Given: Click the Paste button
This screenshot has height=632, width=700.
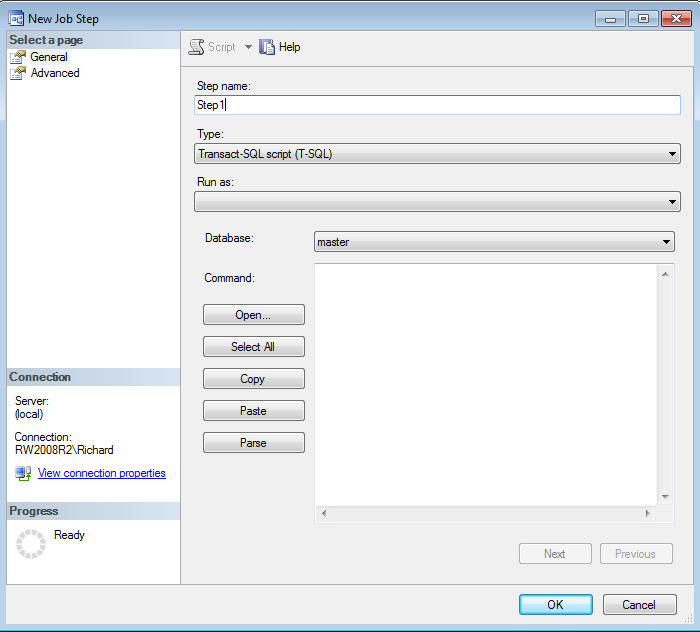Looking at the screenshot, I should click(254, 411).
